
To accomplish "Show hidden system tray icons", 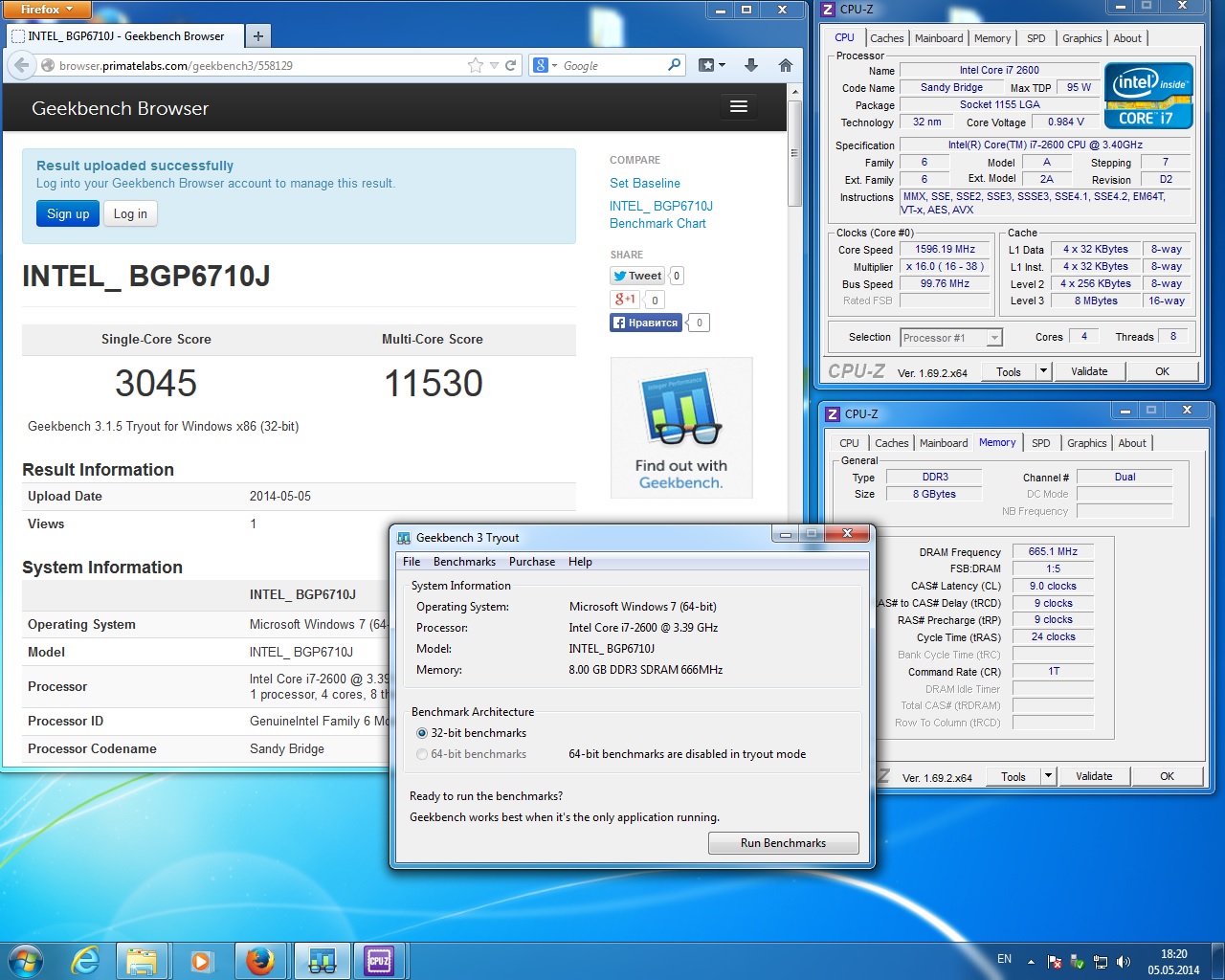I will tap(1031, 961).
